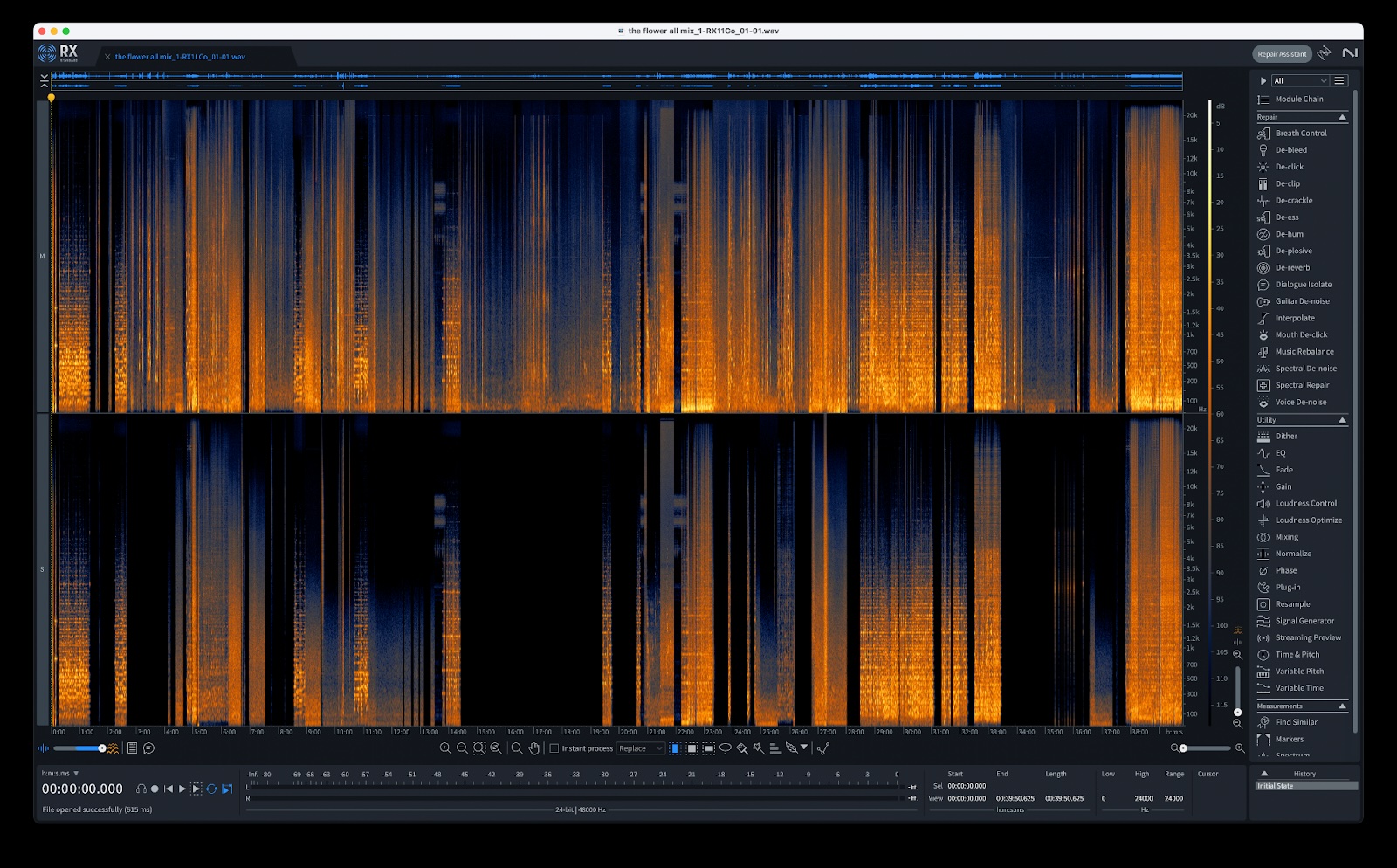
Task: Select the grab hand tool
Action: point(533,748)
